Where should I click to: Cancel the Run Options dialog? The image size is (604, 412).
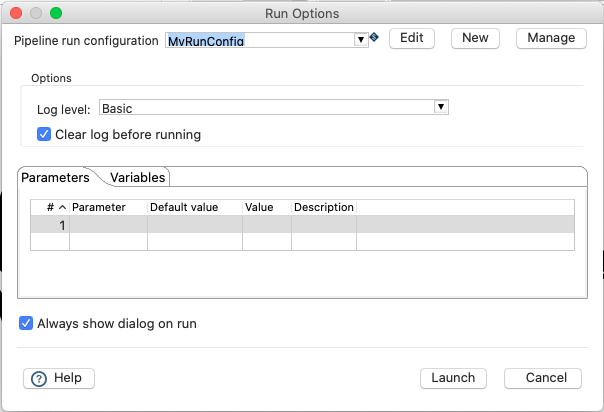[x=543, y=378]
